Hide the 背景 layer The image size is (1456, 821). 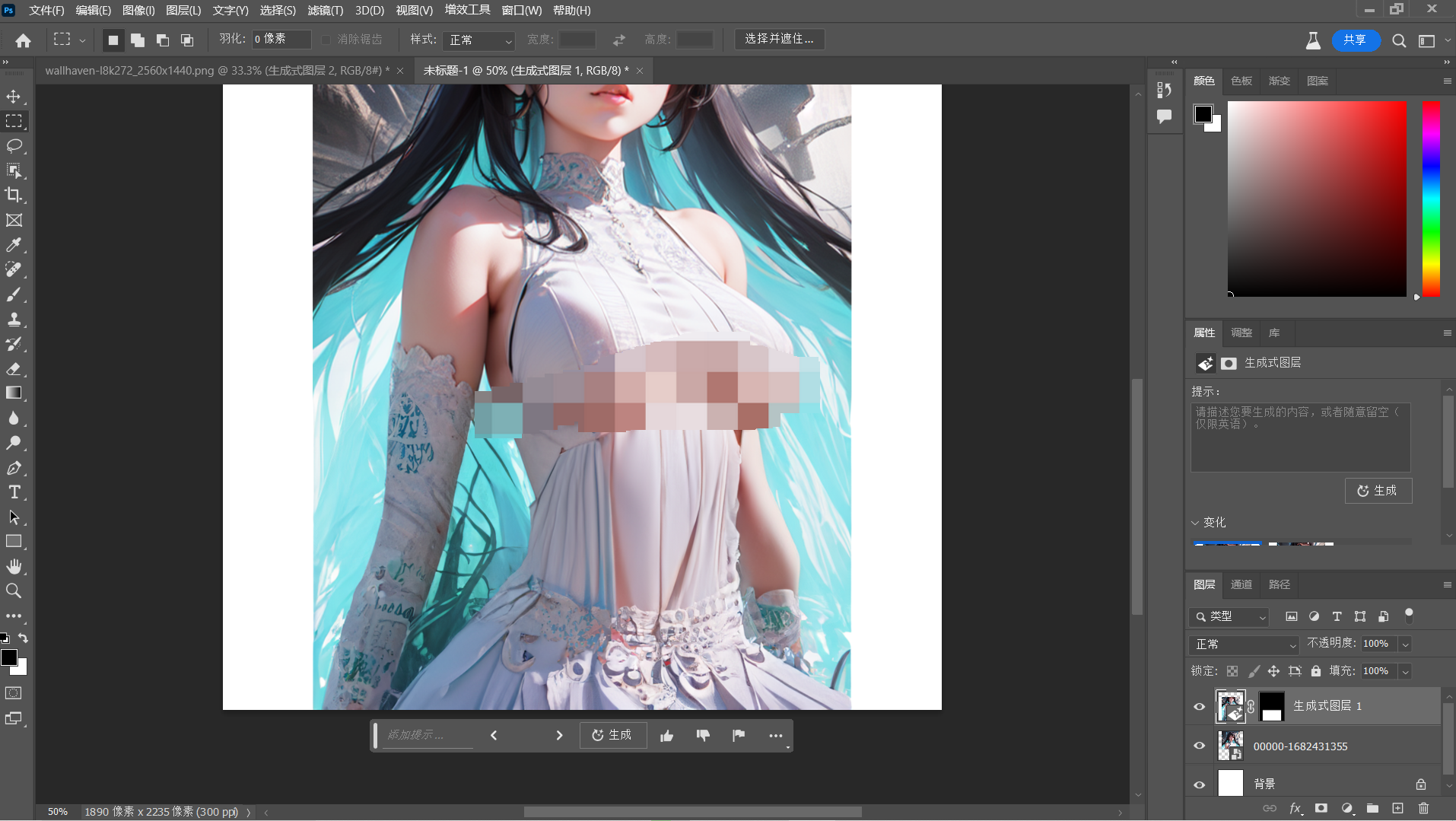coord(1200,784)
